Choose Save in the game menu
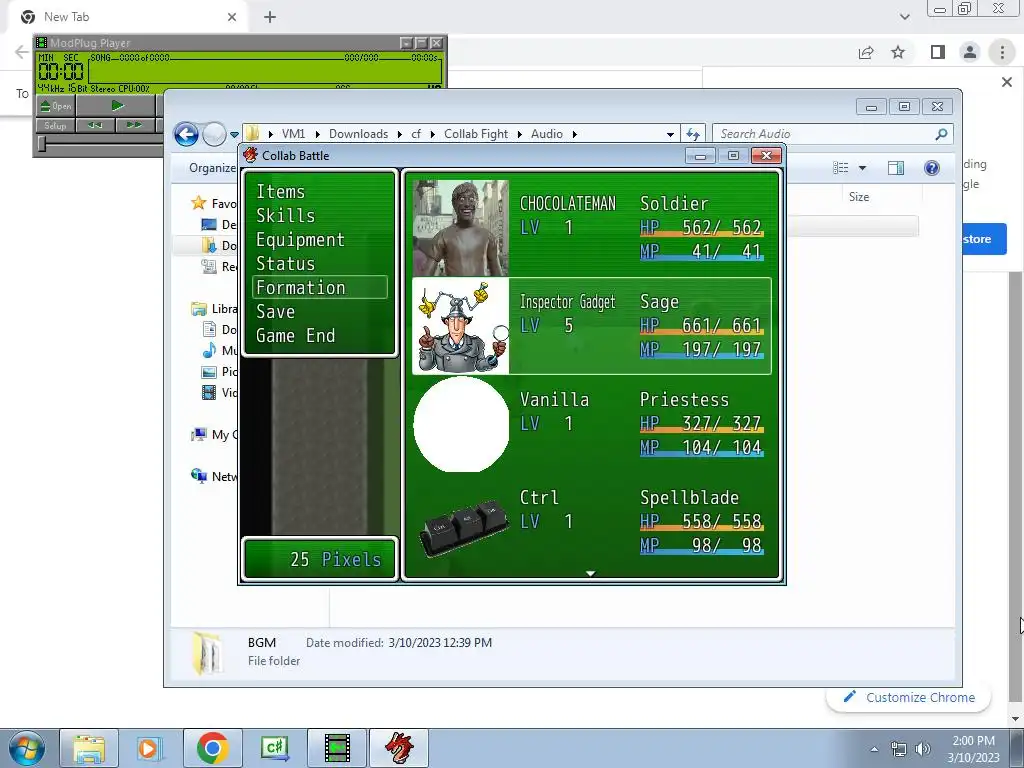Screen dimensions: 1024x768 coord(276,312)
